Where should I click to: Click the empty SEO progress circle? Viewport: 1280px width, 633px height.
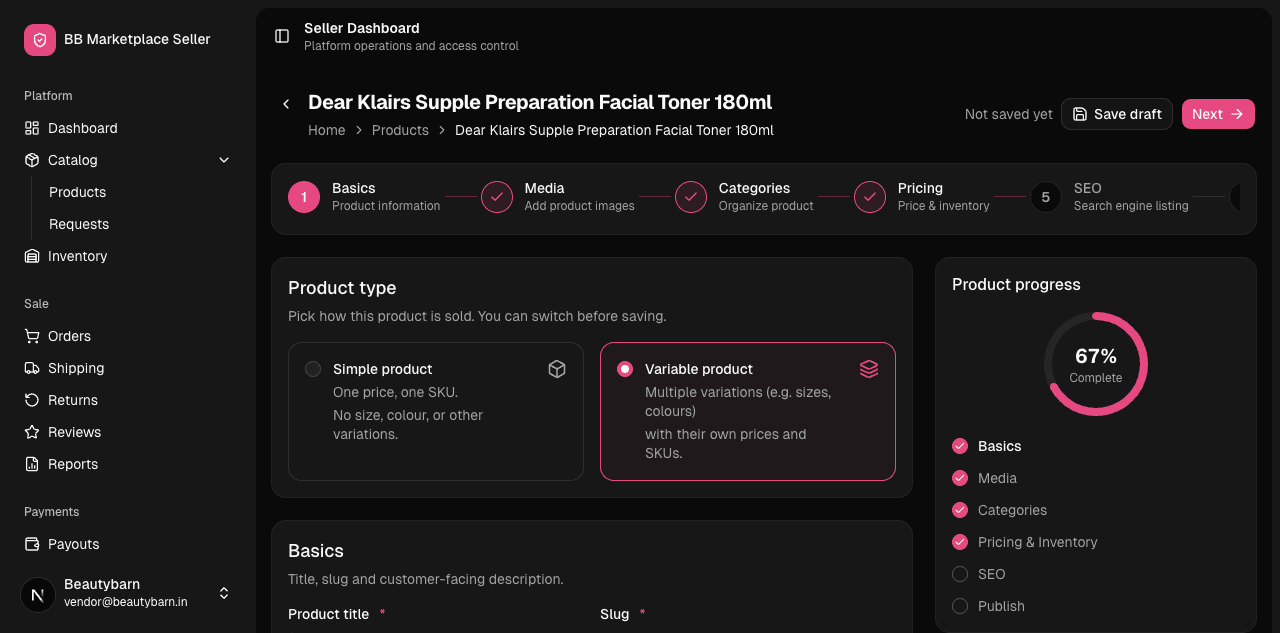(960, 574)
